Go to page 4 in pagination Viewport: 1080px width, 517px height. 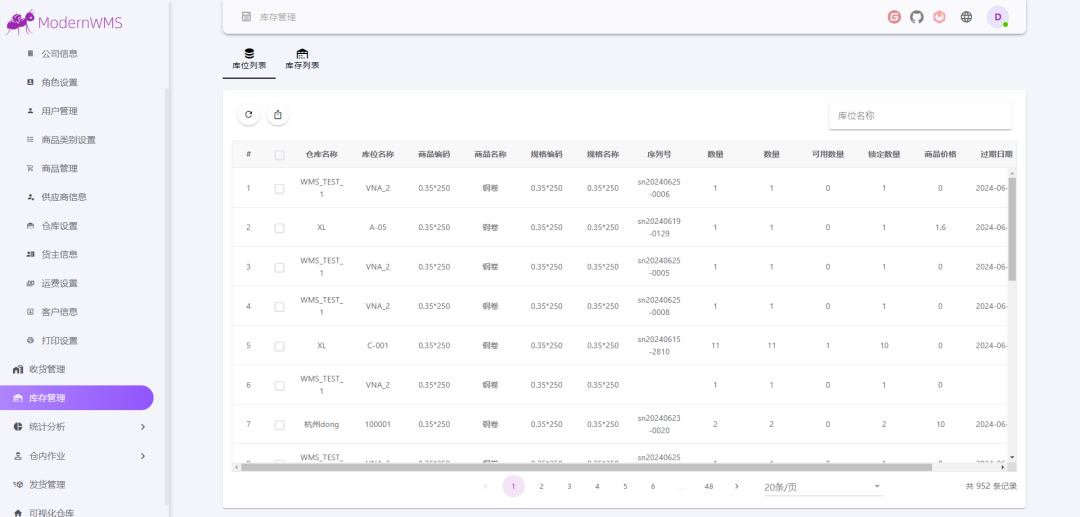coord(597,487)
